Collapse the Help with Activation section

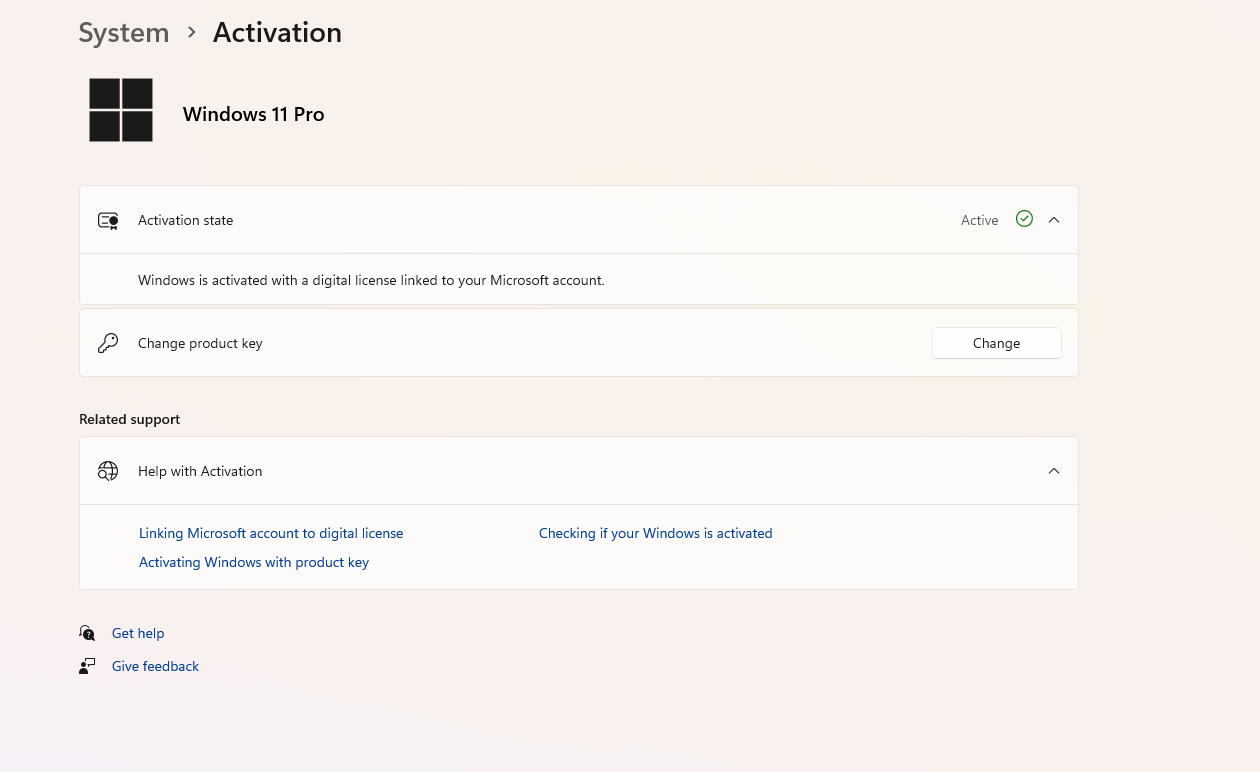[1054, 471]
